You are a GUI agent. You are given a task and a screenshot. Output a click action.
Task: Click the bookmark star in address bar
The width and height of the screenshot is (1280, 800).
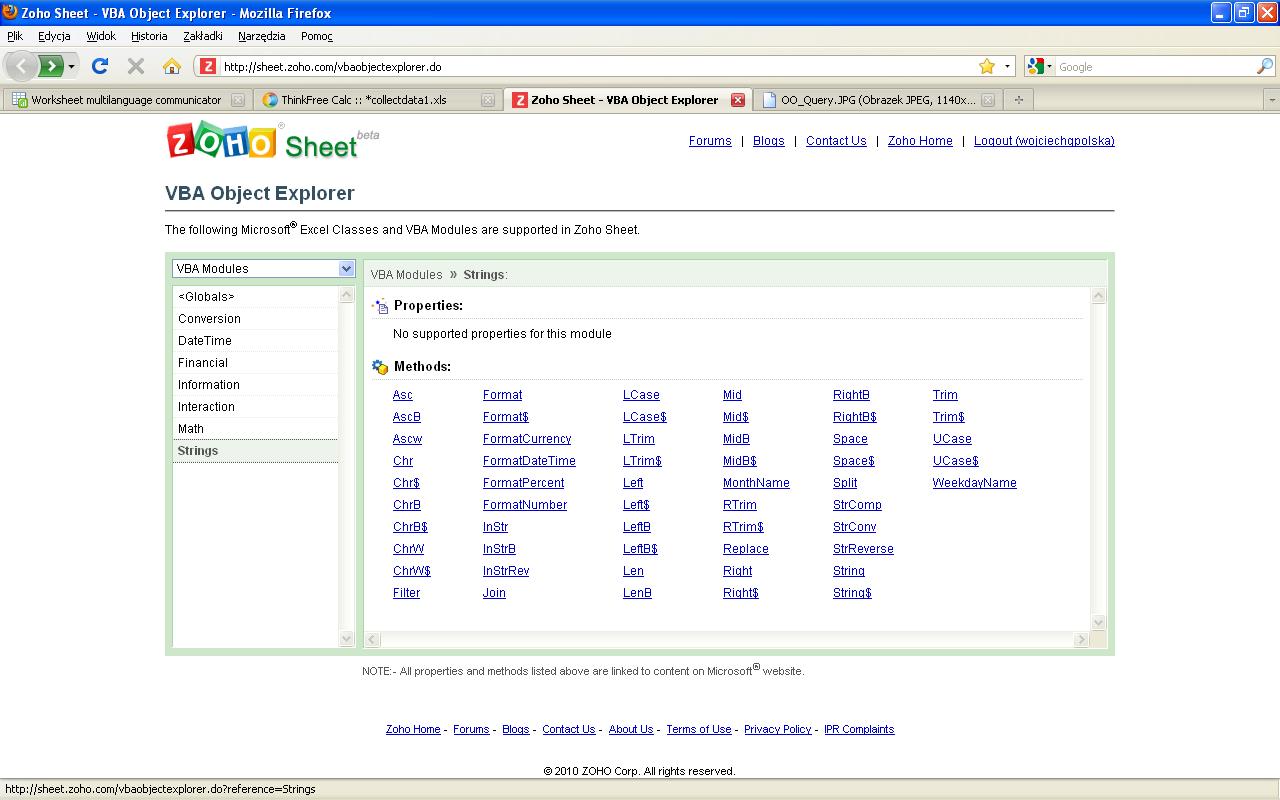coord(987,66)
